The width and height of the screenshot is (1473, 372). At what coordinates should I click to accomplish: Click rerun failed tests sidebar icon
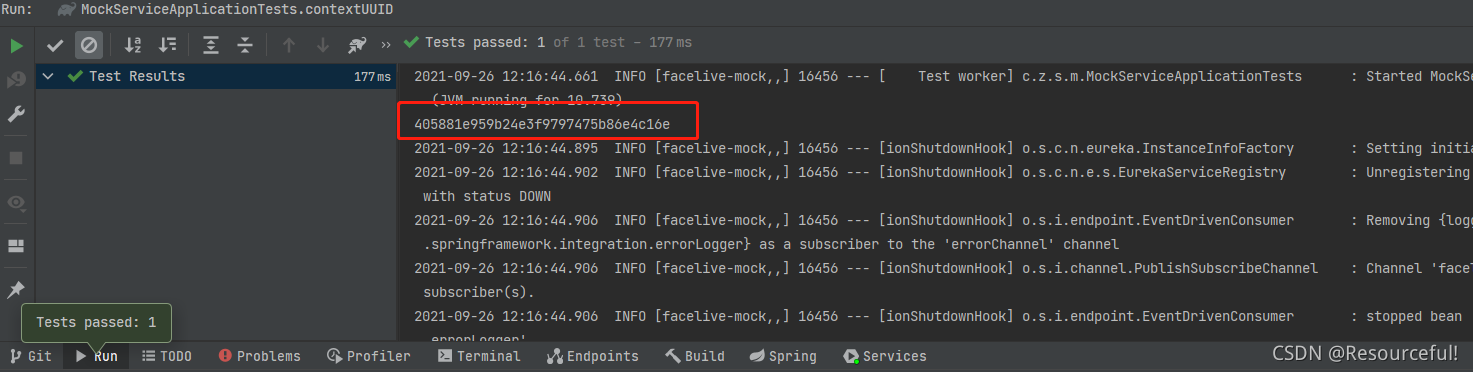pyautogui.click(x=16, y=80)
